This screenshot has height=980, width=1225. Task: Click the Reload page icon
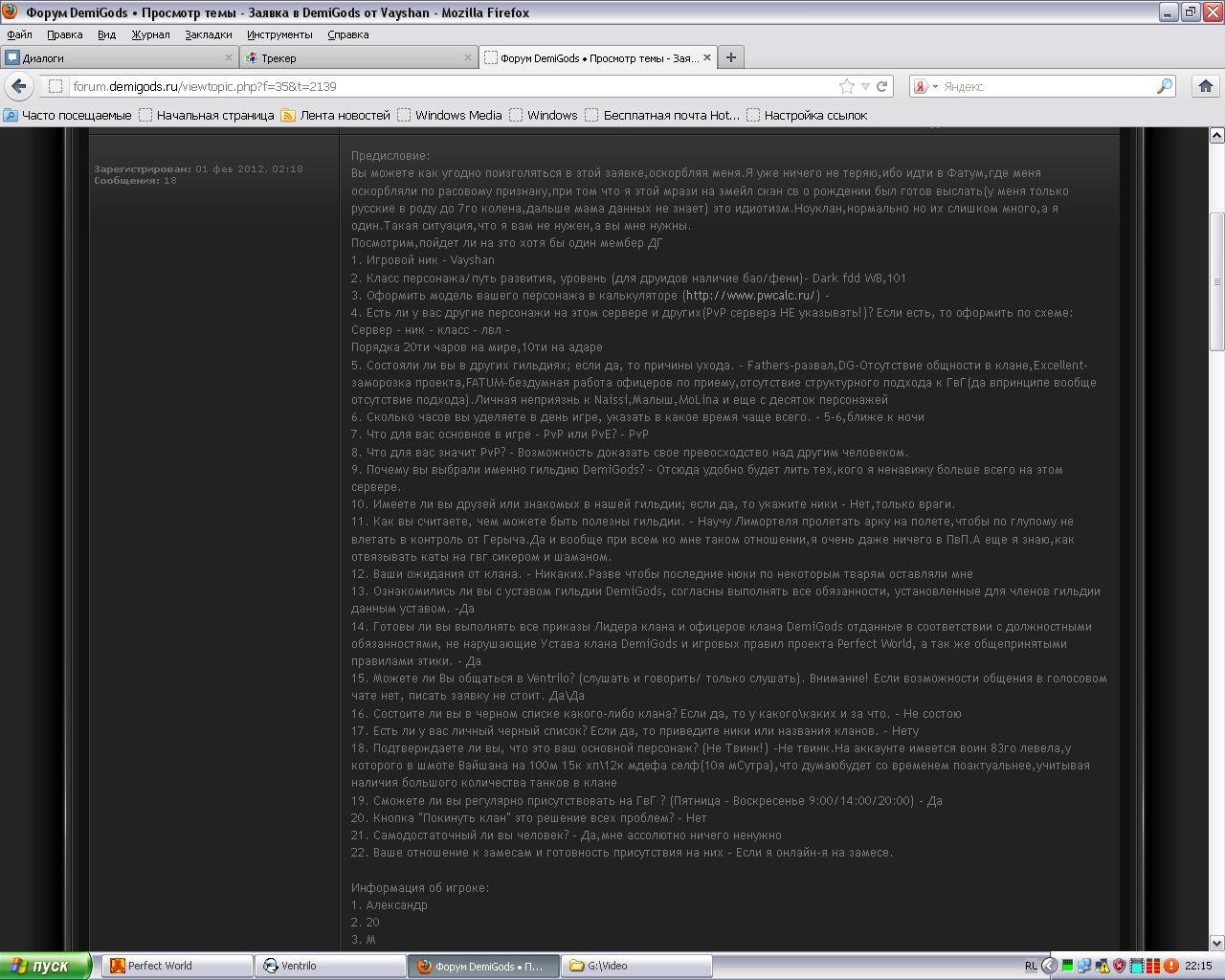[882, 86]
